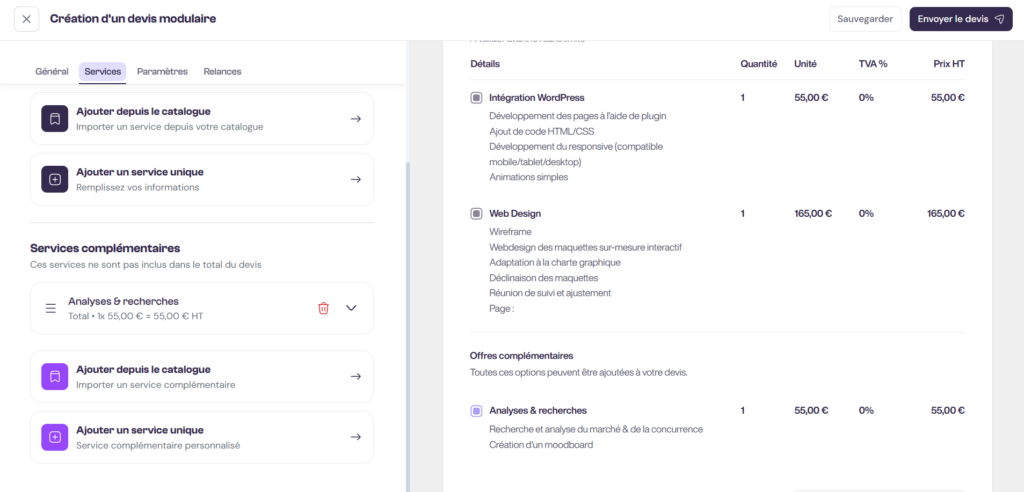The image size is (1024, 492).
Task: Click the Ajout de code HTML/CSS line
Action: coord(541,131)
